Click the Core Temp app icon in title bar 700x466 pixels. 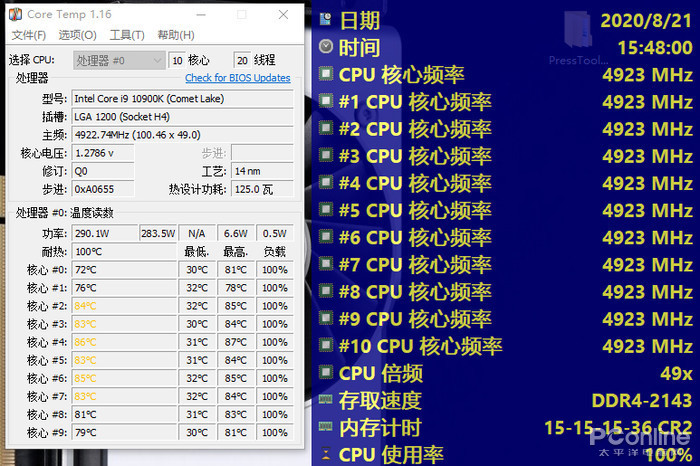(16, 14)
